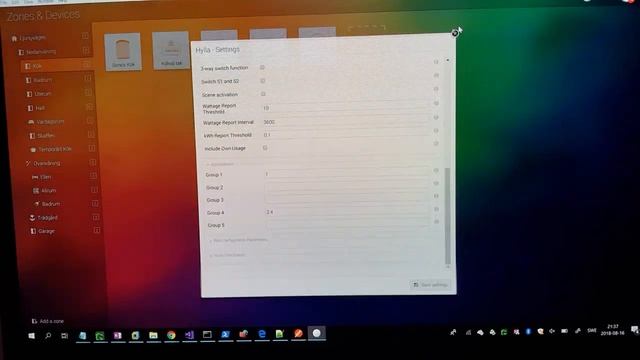The height and width of the screenshot is (360, 640).
Task: Open the first device tile in Kök zone
Action: [x=122, y=51]
